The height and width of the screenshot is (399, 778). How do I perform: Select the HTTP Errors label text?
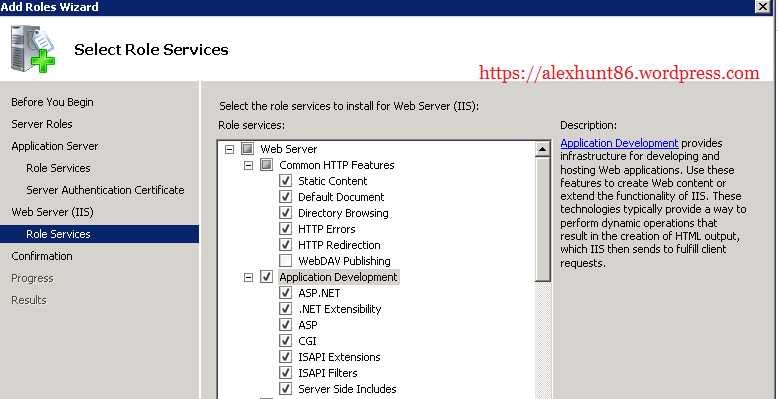coord(326,229)
